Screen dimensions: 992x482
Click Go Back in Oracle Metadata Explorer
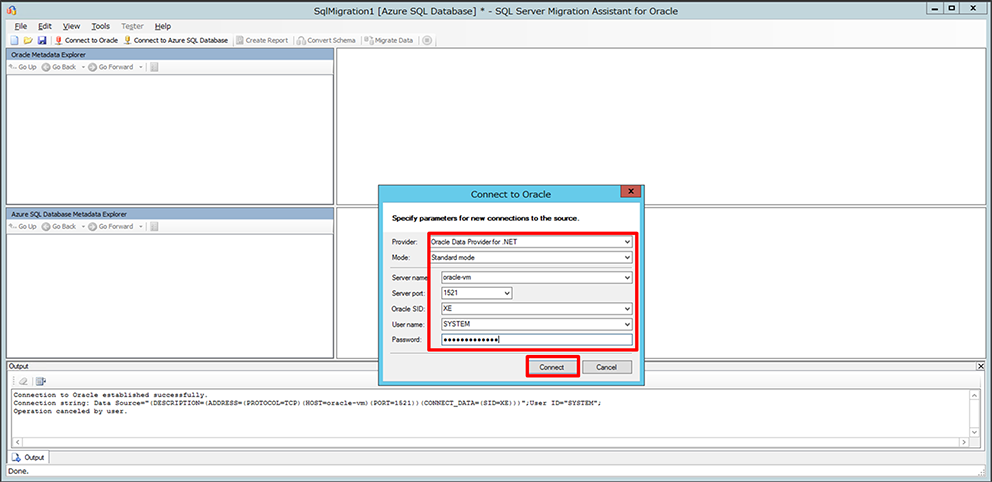pyautogui.click(x=59, y=66)
